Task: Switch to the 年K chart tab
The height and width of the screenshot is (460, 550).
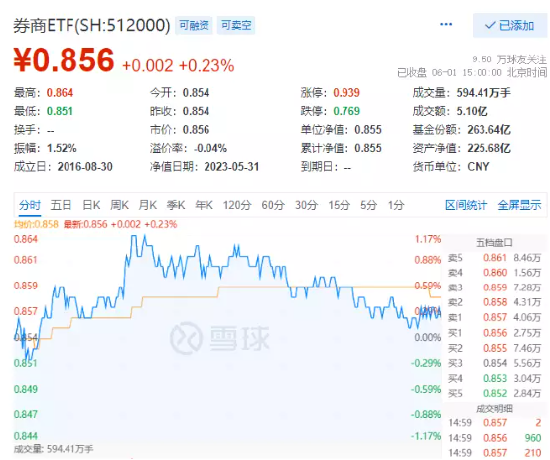Action: pyautogui.click(x=204, y=205)
